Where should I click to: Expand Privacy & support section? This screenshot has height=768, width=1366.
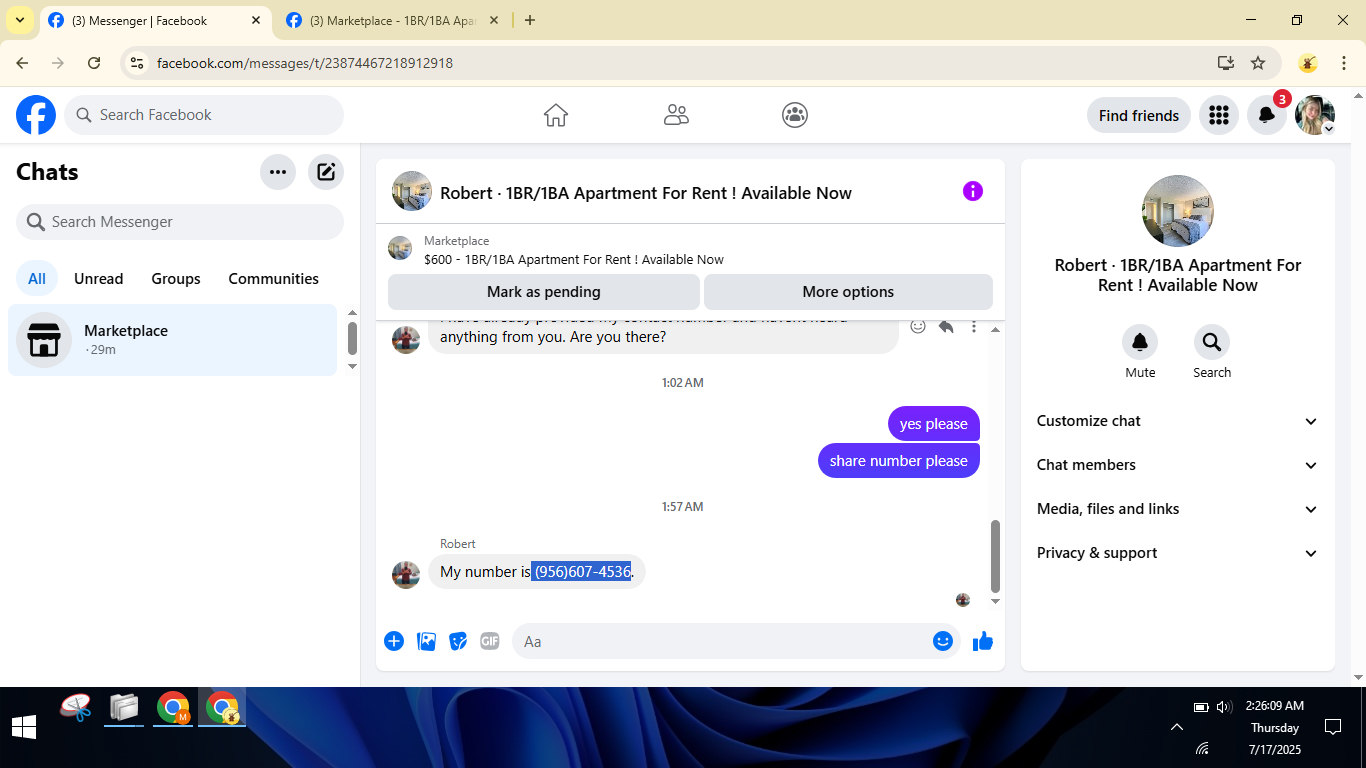pyautogui.click(x=1178, y=553)
